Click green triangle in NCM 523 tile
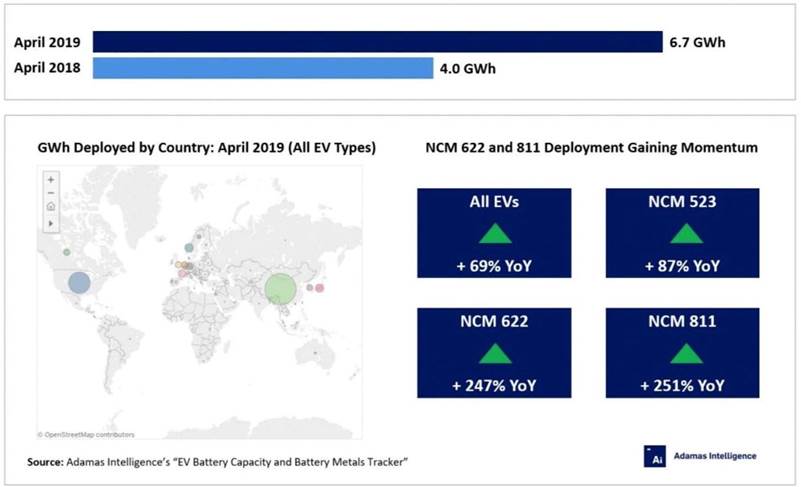801x487 pixels. coord(685,234)
